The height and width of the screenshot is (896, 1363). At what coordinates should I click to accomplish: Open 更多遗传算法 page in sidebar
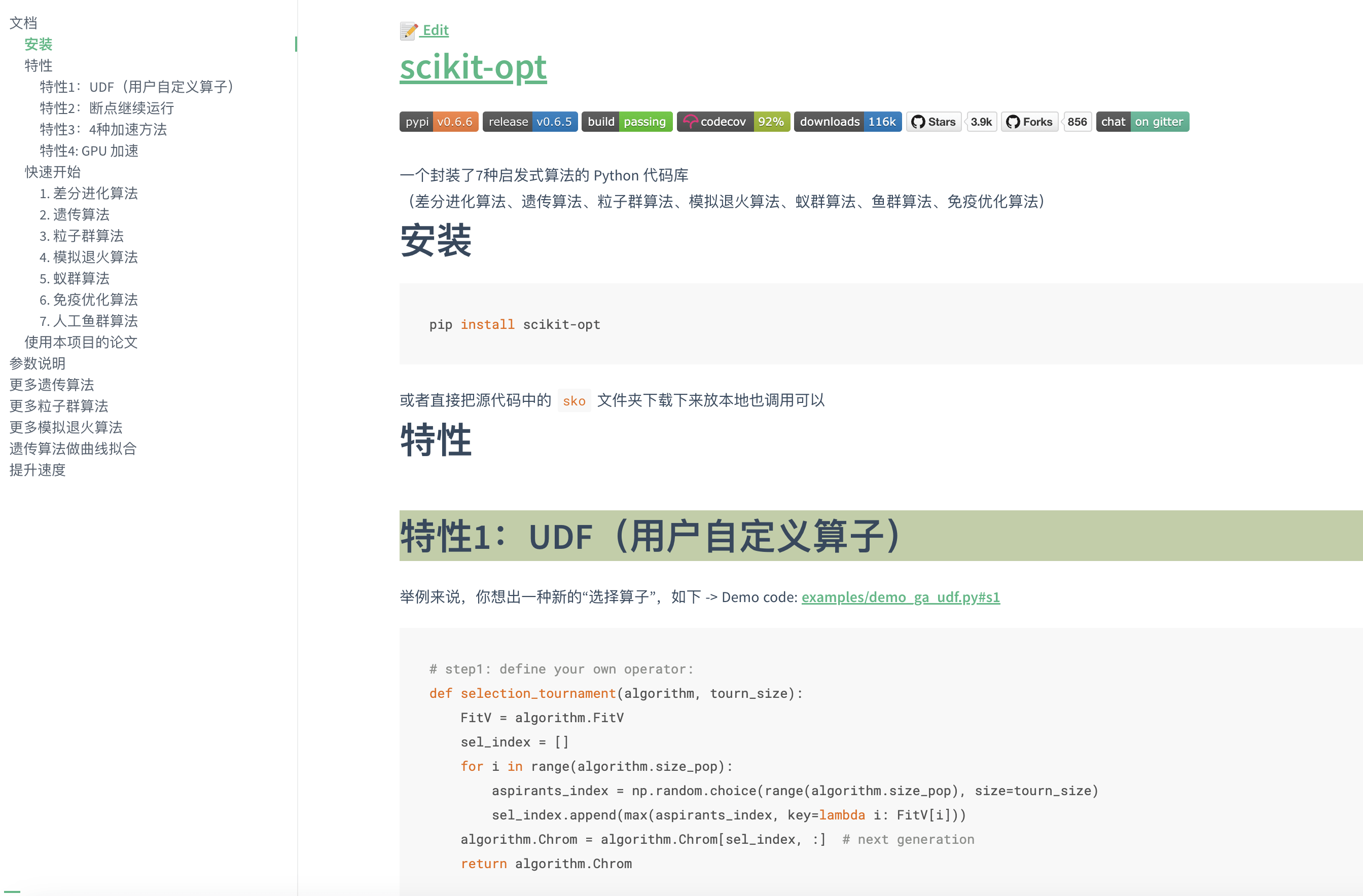coord(52,385)
